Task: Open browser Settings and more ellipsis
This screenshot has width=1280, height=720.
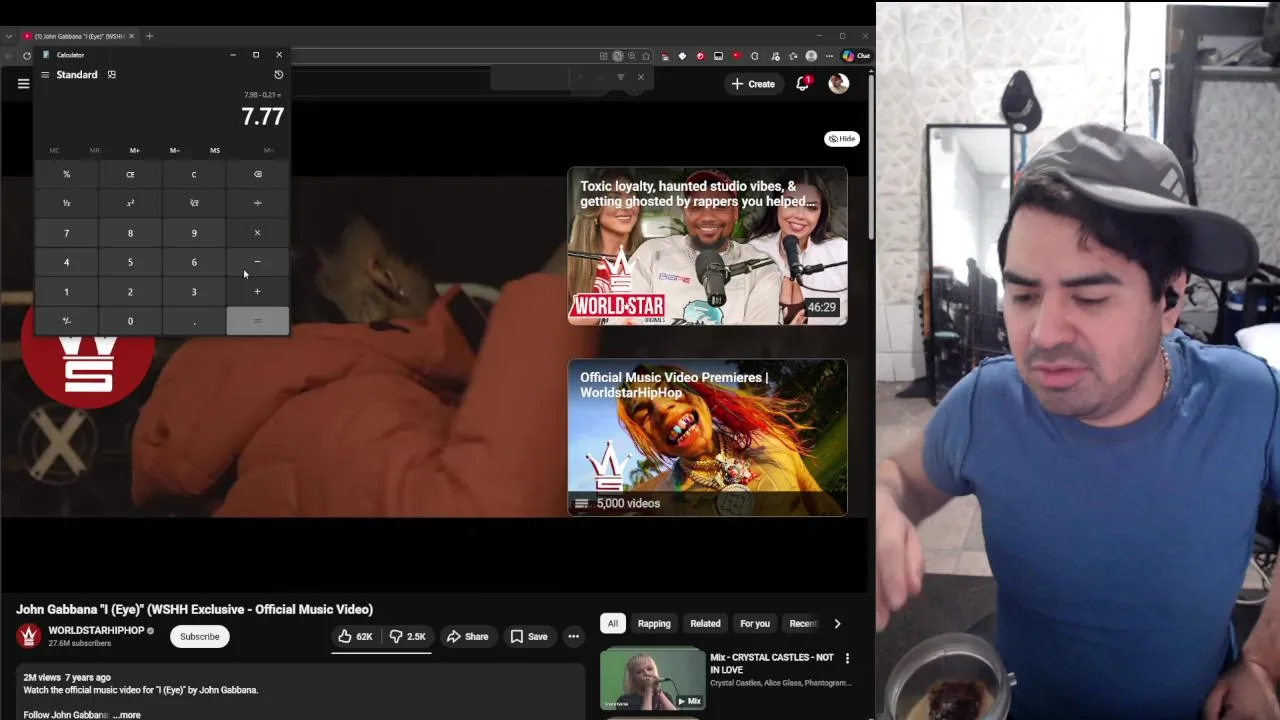Action: (829, 56)
